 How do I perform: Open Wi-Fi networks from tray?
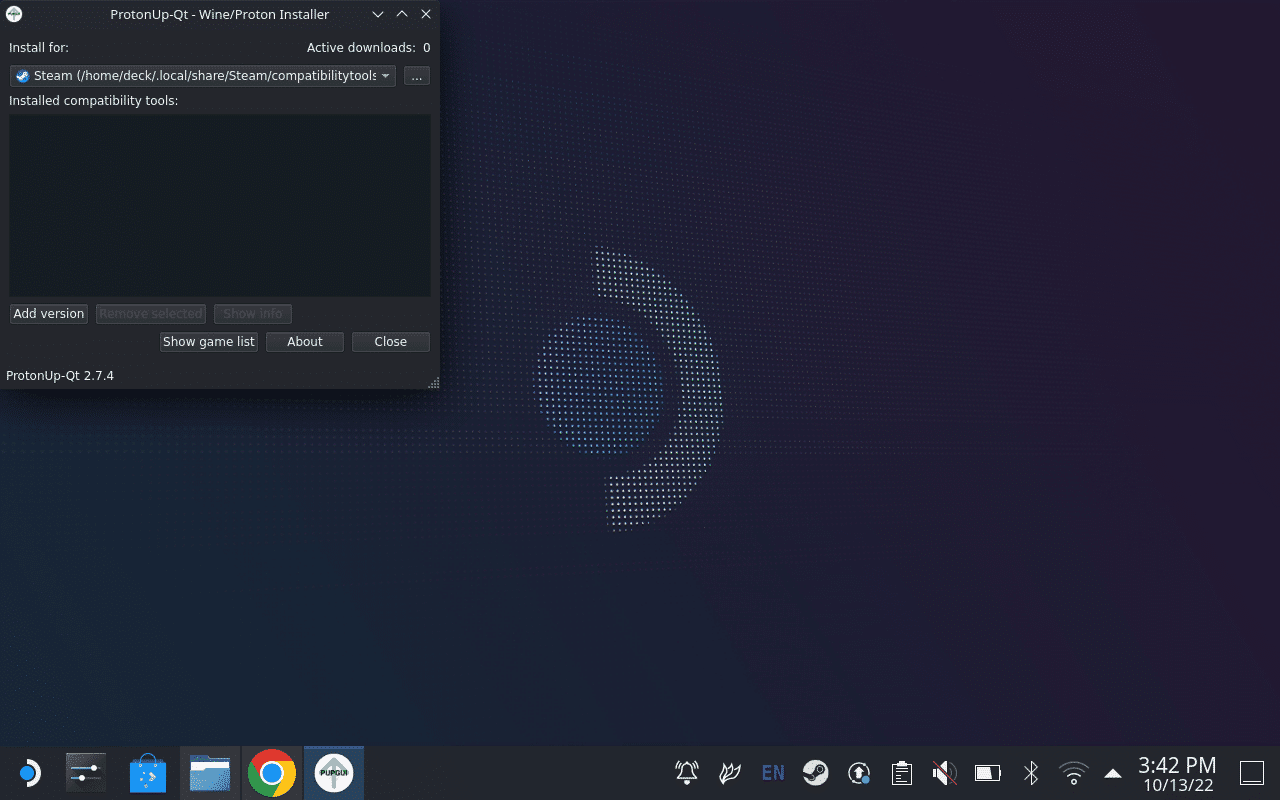(1074, 773)
